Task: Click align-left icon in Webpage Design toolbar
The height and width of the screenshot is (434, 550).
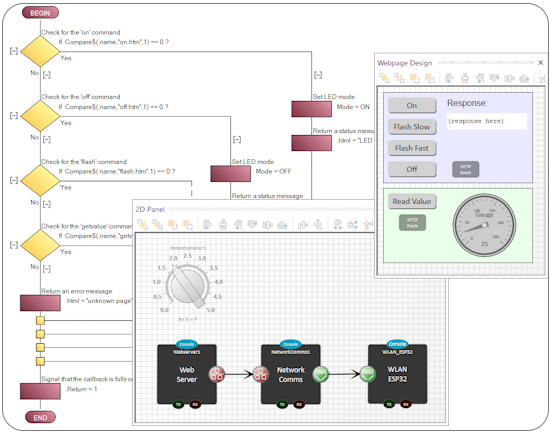Action: point(449,78)
